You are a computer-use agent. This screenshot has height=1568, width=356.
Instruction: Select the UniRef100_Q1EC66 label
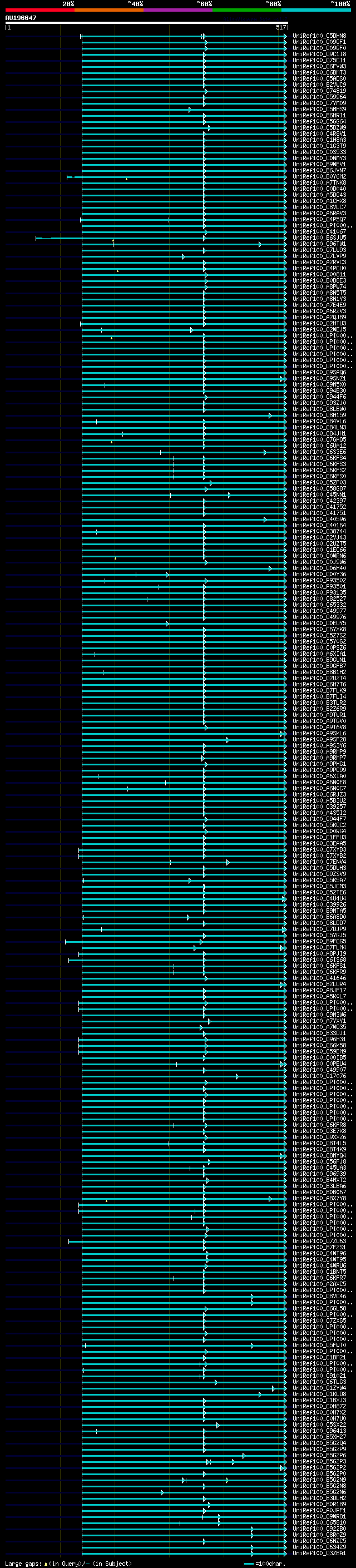(x=319, y=550)
